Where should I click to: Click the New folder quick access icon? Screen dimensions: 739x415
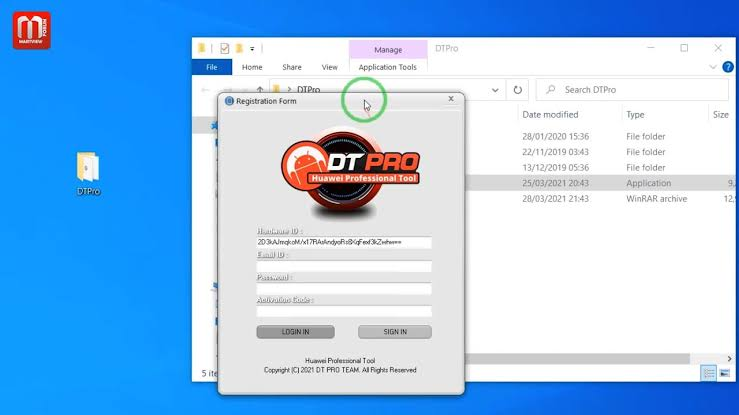click(239, 48)
